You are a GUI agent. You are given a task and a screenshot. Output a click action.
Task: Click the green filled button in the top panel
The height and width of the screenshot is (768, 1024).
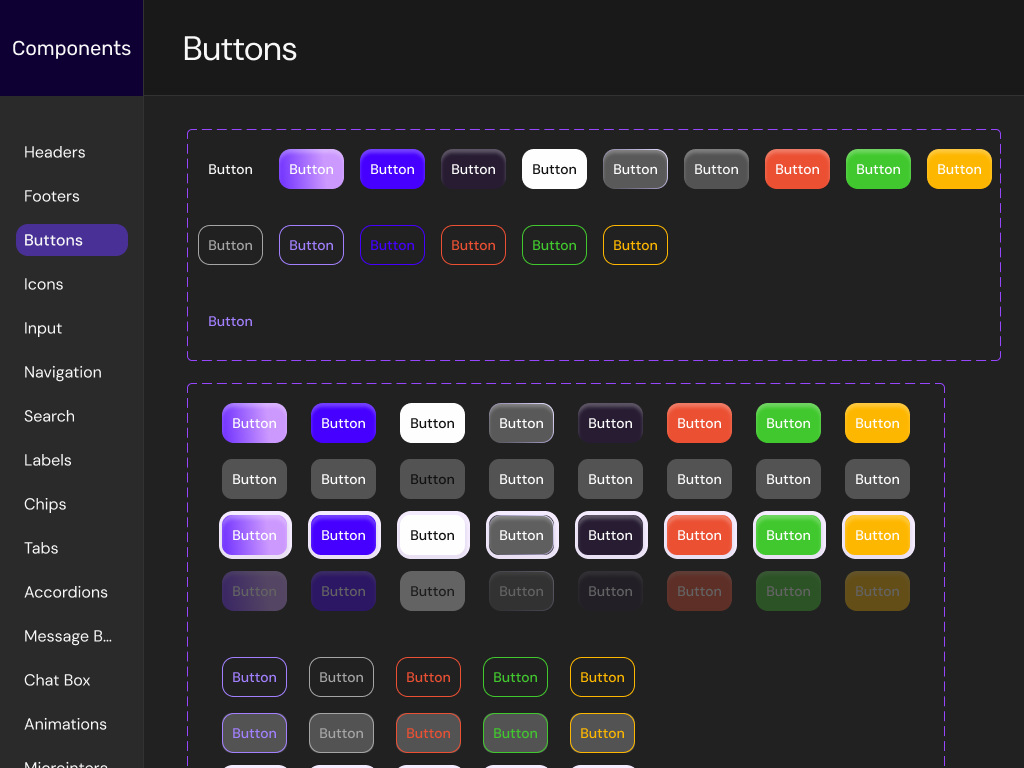tap(878, 169)
